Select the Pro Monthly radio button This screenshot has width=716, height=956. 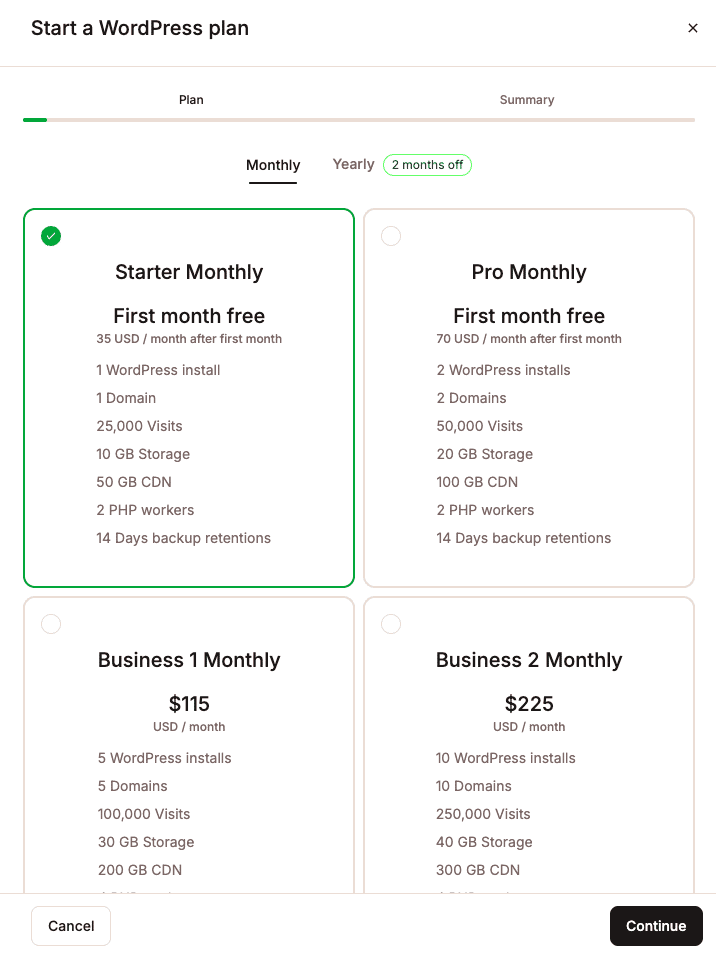(x=391, y=236)
